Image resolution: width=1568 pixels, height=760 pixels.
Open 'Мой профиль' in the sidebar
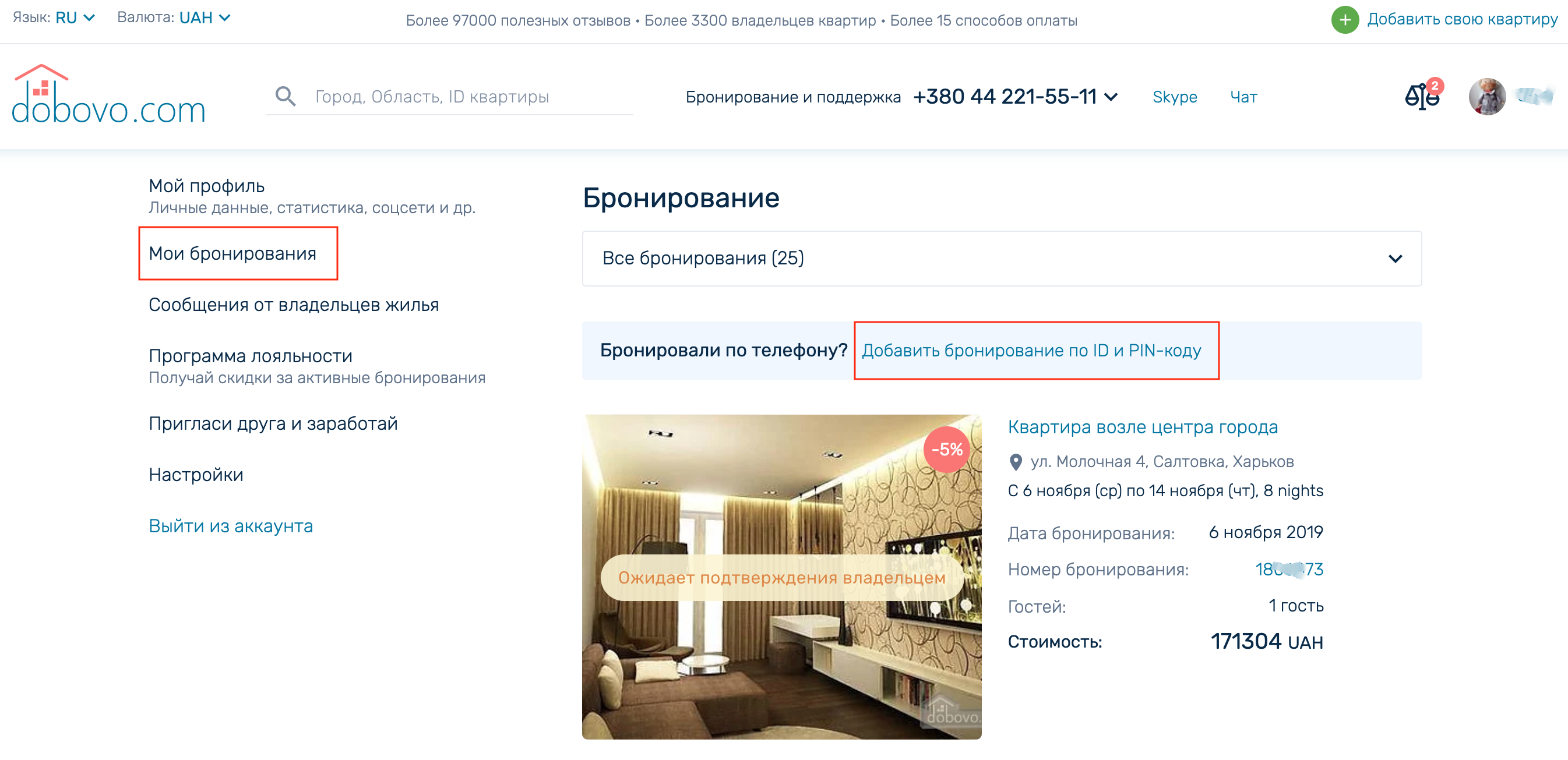[206, 186]
